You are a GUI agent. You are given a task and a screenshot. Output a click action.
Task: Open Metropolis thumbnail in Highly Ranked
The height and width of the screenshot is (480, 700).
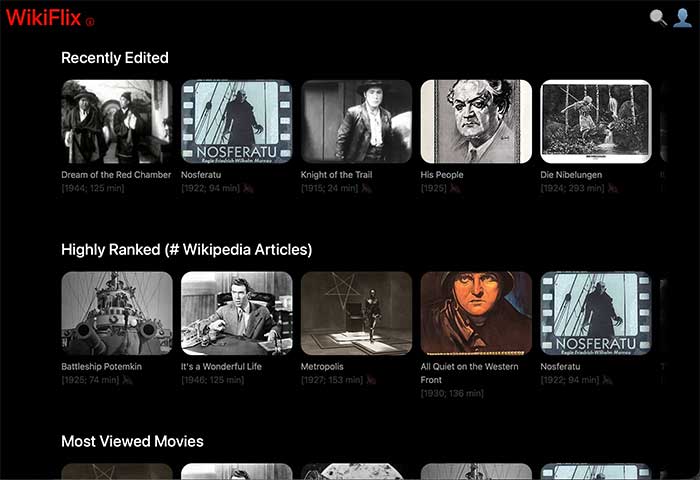pos(356,313)
